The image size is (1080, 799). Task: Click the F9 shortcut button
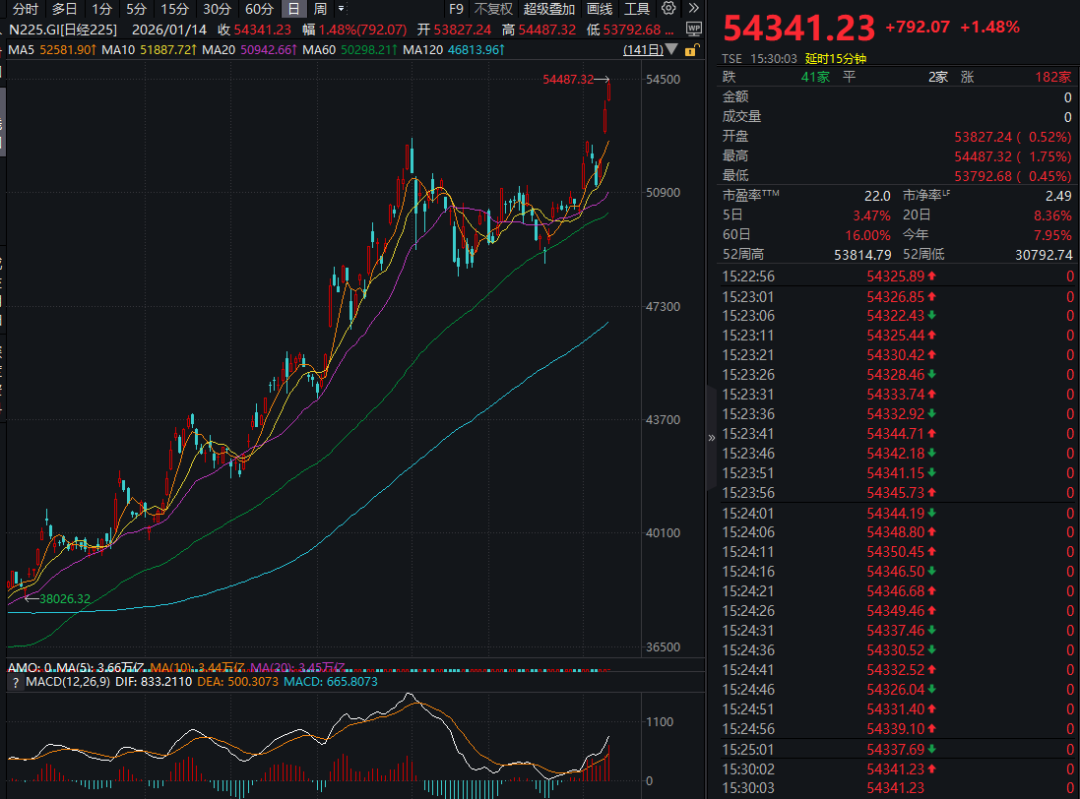click(x=457, y=9)
